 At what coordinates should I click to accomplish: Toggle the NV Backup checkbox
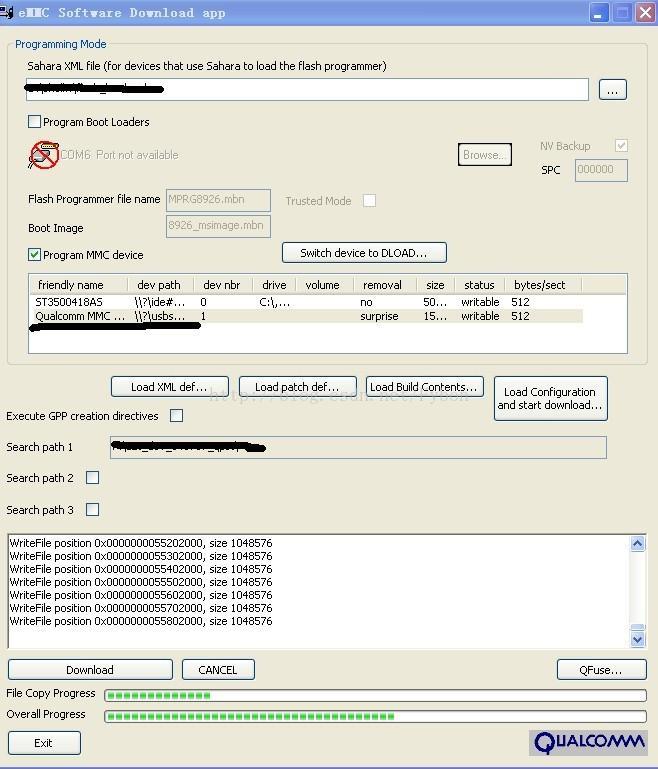621,146
